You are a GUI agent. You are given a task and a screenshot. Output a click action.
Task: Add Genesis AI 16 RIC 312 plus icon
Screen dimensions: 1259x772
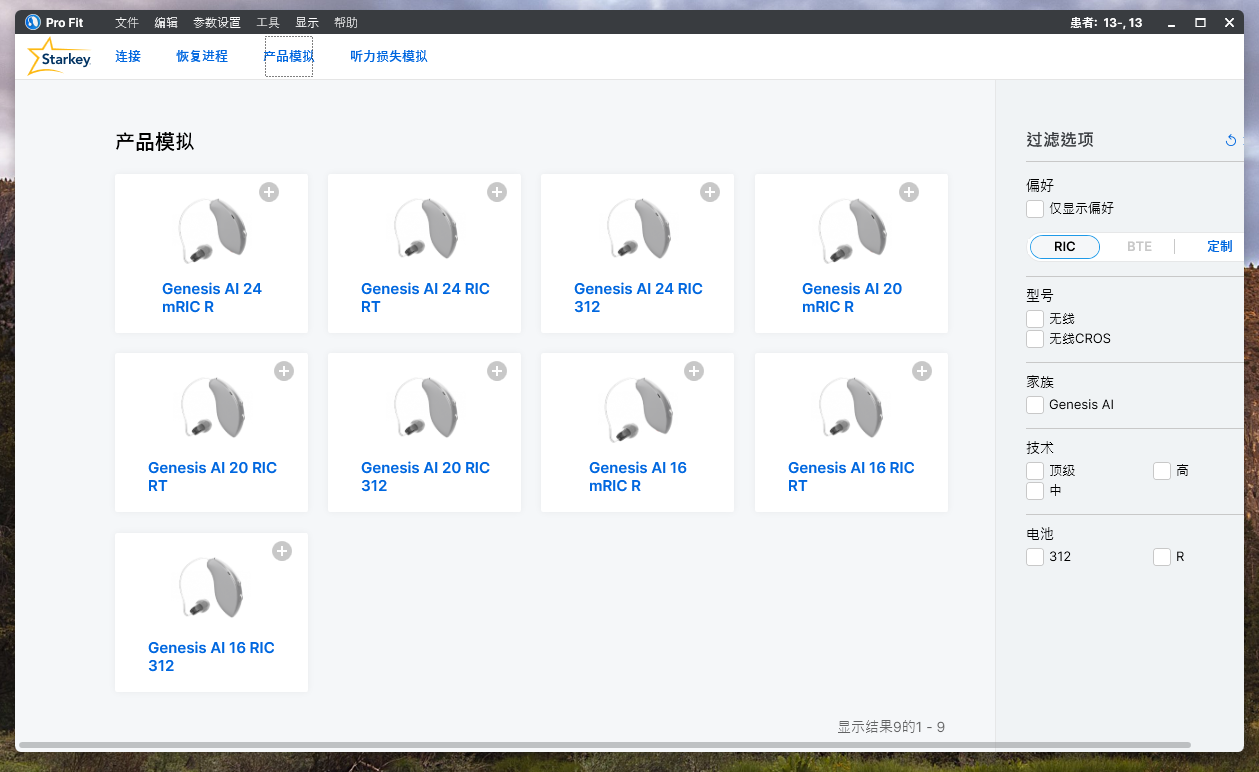pyautogui.click(x=282, y=551)
